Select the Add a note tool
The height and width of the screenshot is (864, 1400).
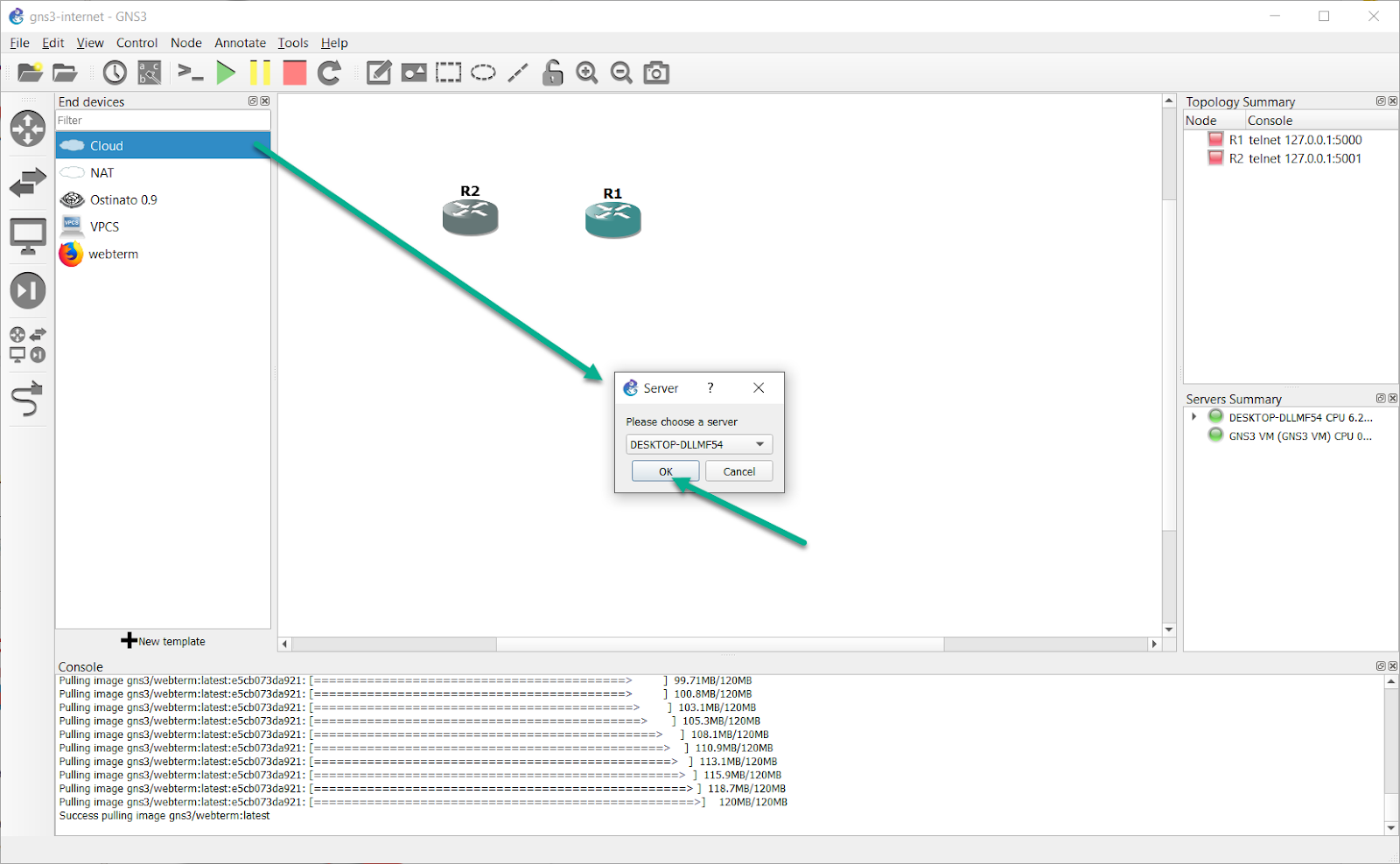pos(379,73)
